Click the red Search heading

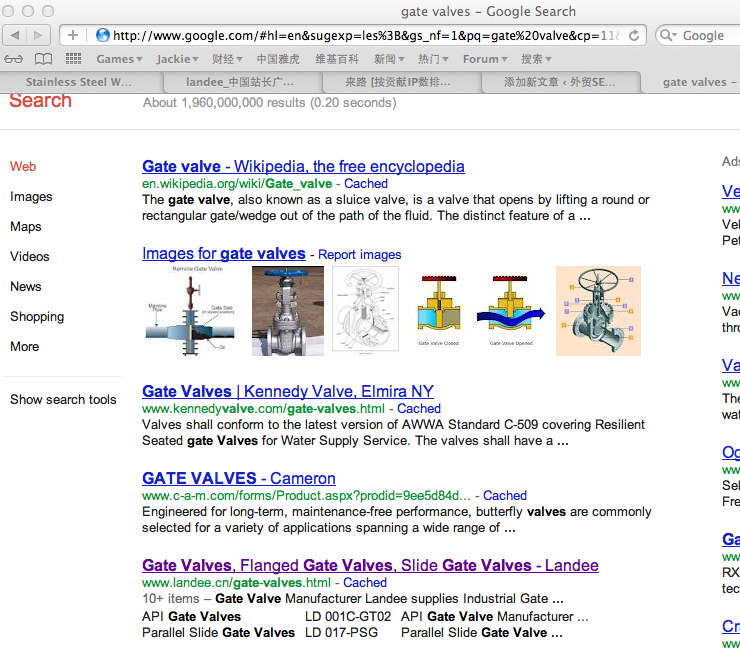(x=41, y=100)
